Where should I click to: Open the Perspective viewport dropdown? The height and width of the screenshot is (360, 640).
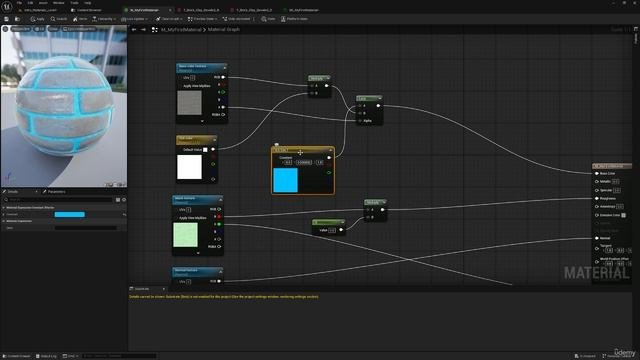[20, 29]
